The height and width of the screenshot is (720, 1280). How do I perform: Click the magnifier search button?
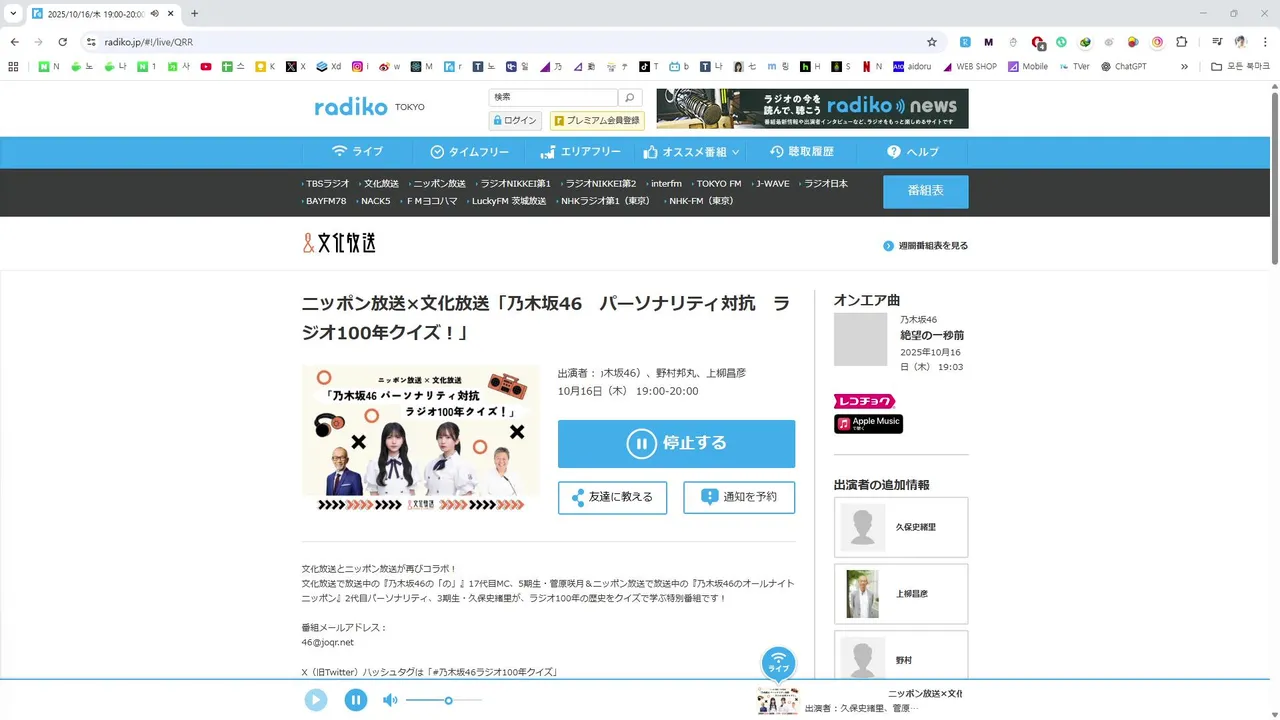point(630,97)
